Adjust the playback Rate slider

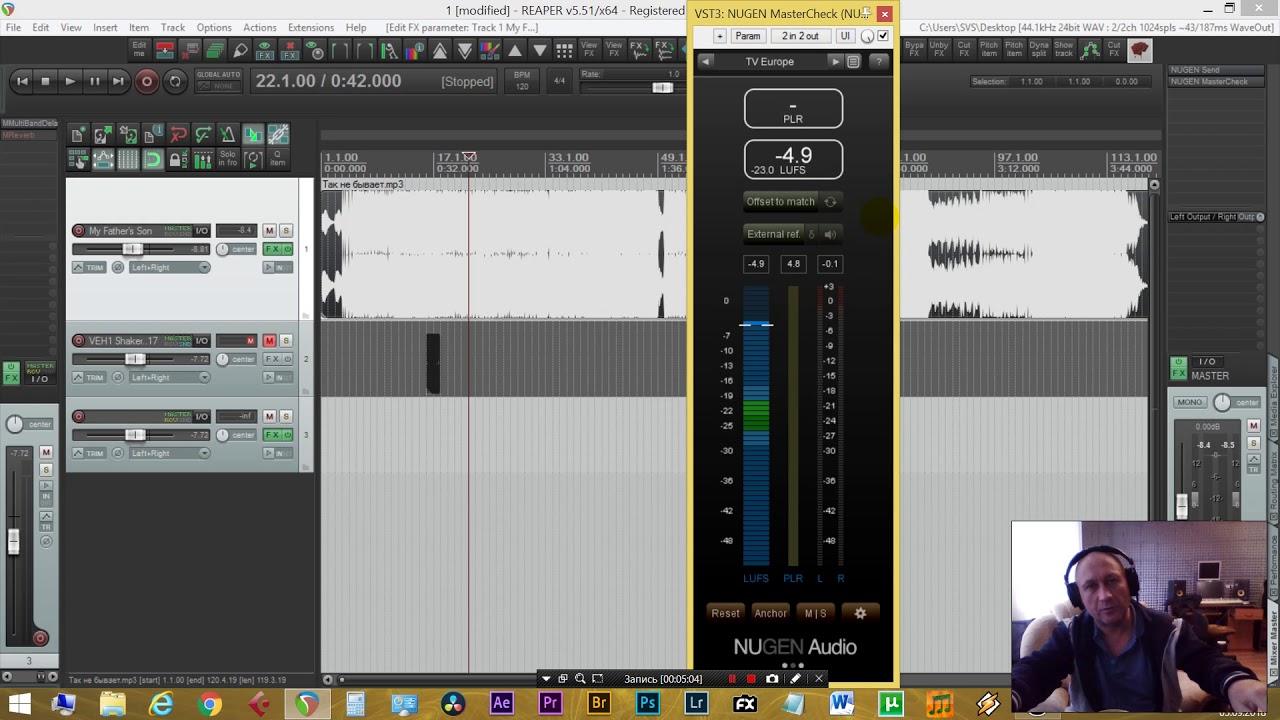[x=662, y=88]
